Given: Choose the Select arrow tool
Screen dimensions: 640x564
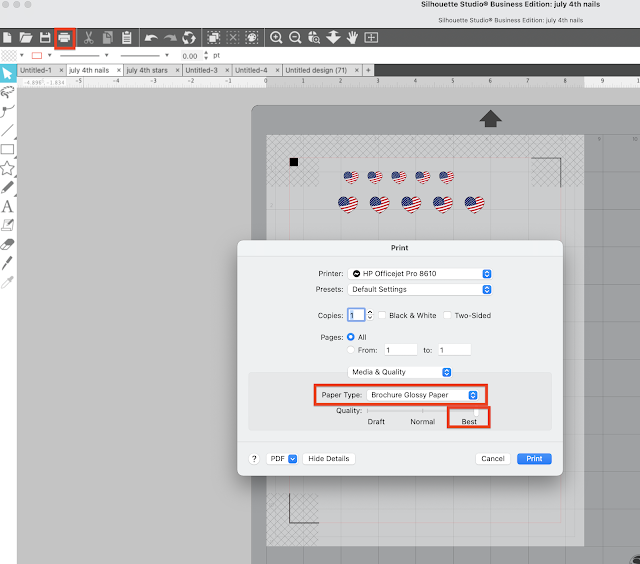Looking at the screenshot, I should [x=7, y=73].
